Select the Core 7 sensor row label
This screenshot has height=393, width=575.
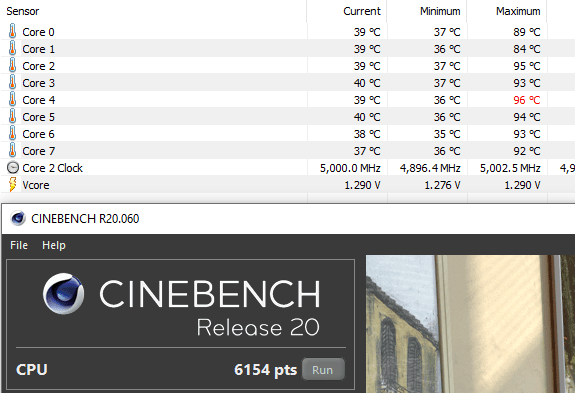coord(38,151)
